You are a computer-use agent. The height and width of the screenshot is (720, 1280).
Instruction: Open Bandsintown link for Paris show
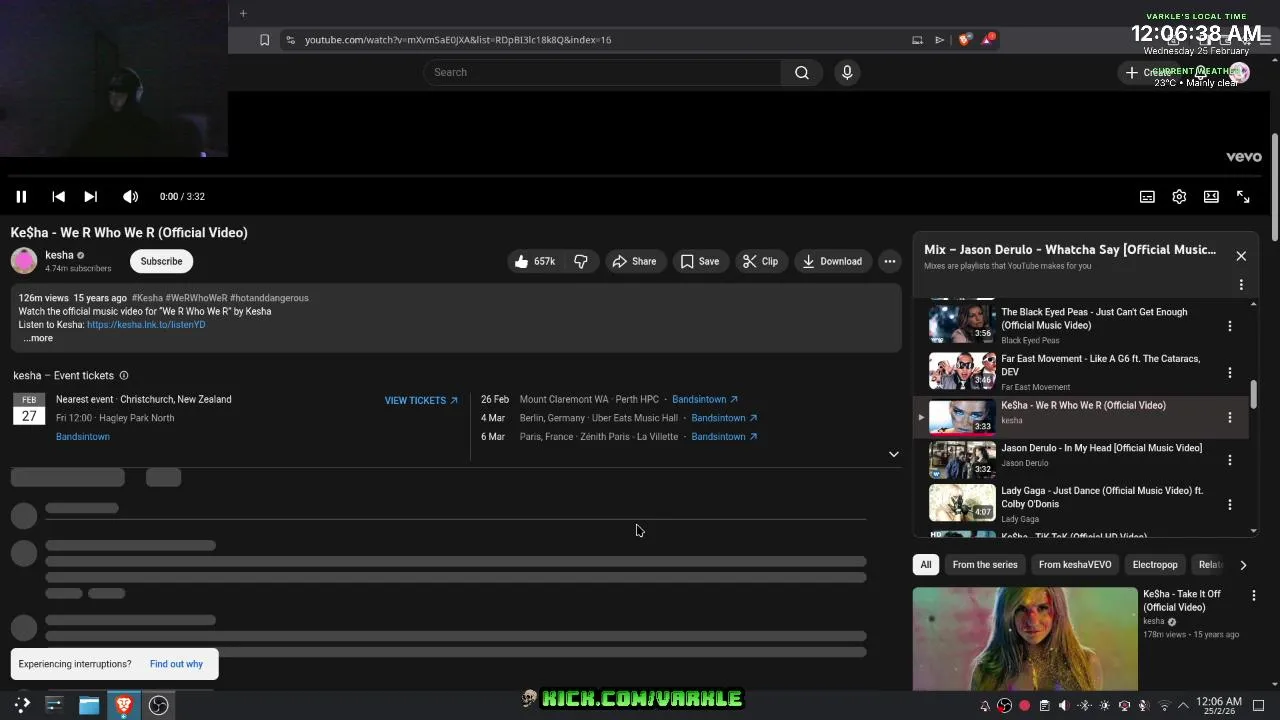tap(724, 437)
